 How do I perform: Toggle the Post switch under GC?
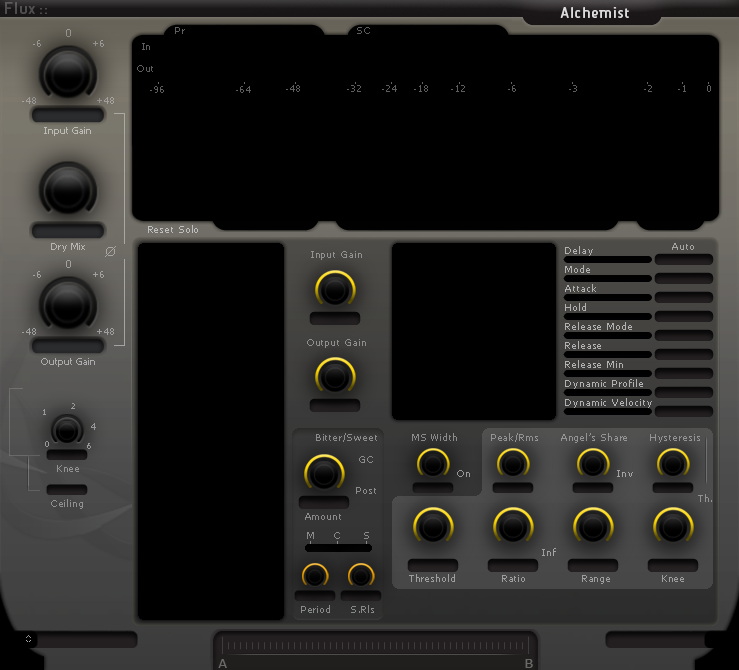[x=366, y=490]
